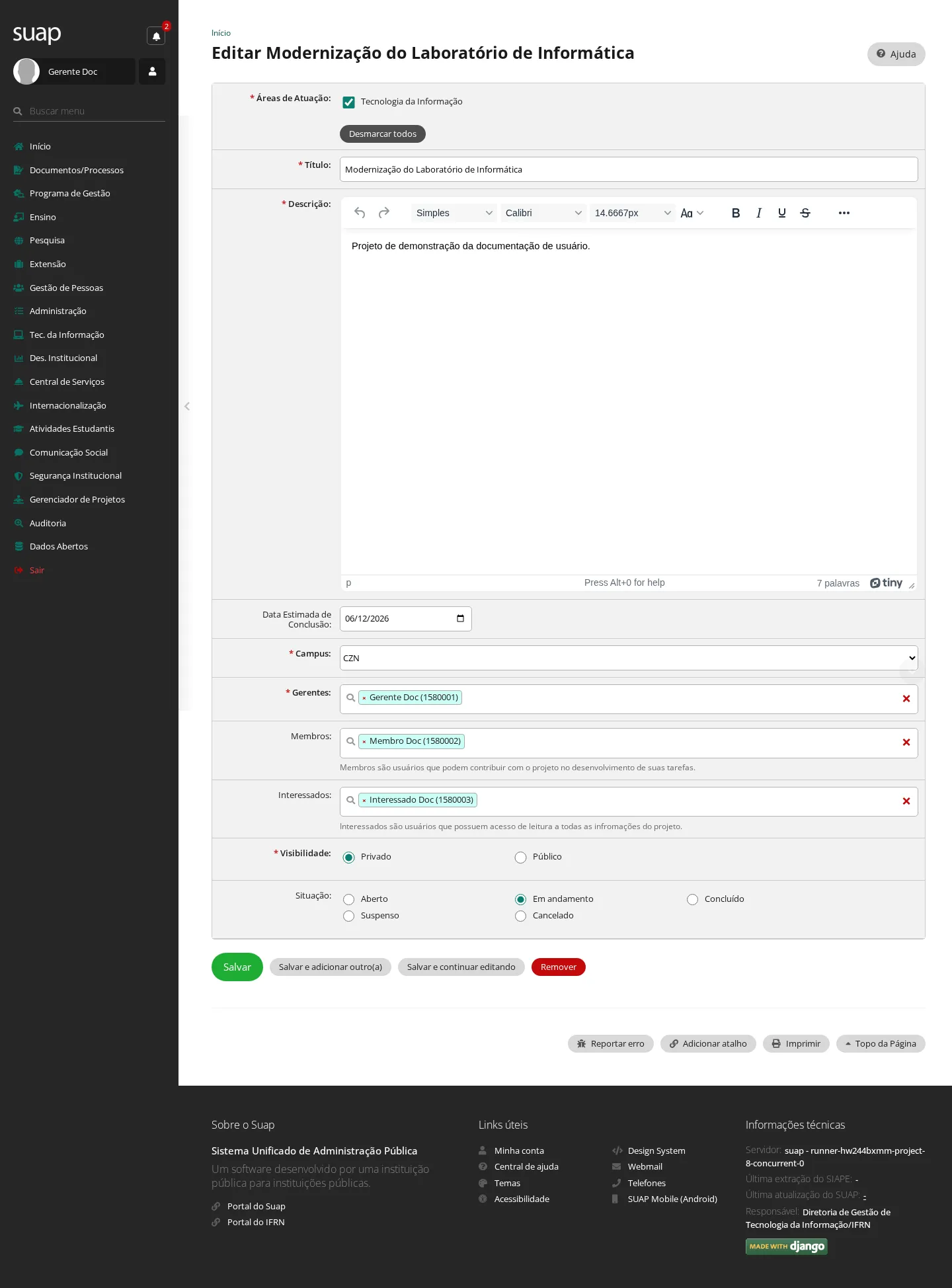Set situation to Concluído
Image resolution: width=952 pixels, height=1288 pixels.
[x=693, y=900]
